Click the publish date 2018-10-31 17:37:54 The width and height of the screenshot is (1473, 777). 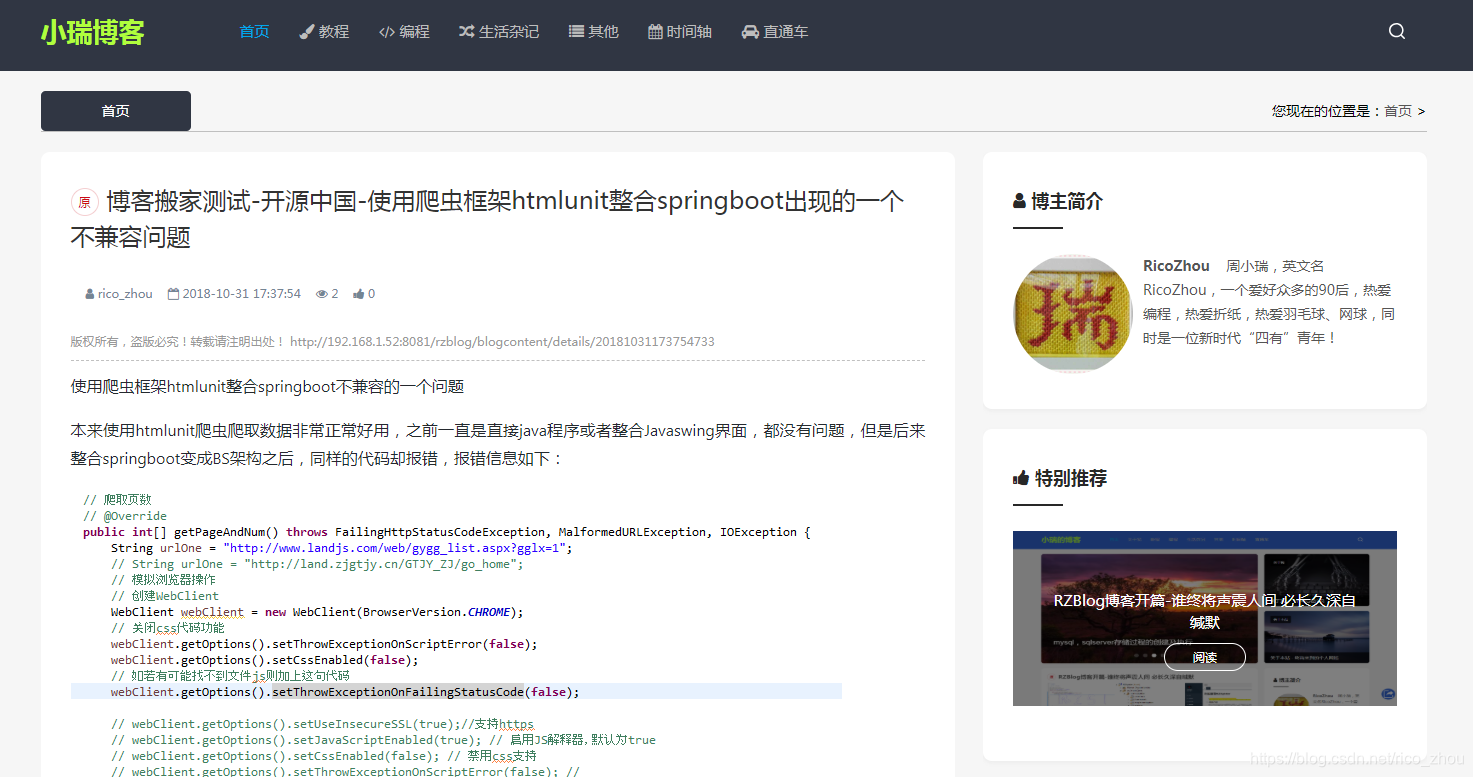(x=241, y=294)
